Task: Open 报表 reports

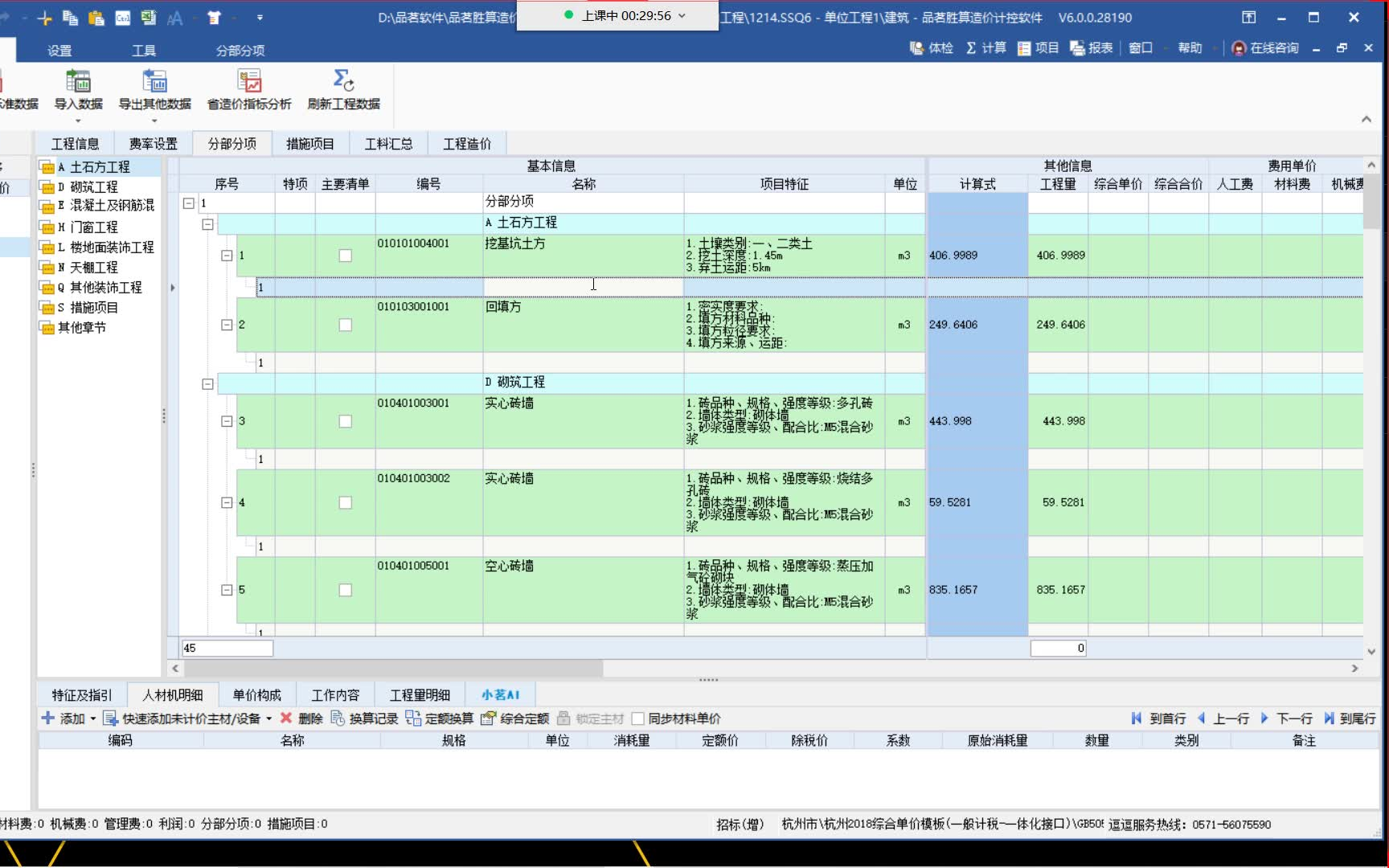Action: 1092,48
